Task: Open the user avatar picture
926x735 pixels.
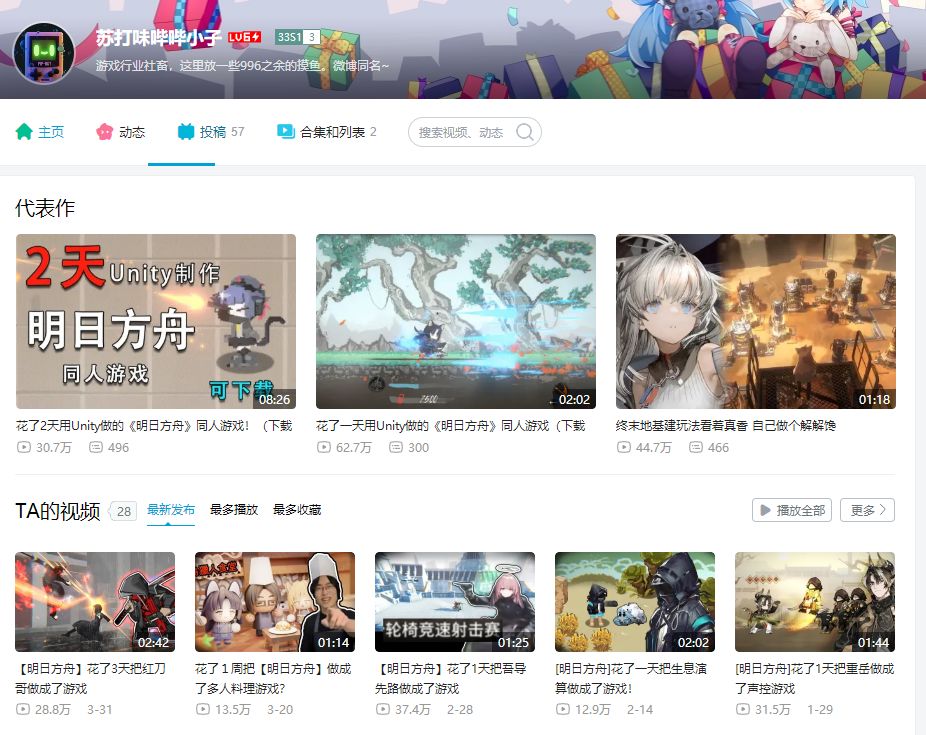Action: click(x=44, y=53)
